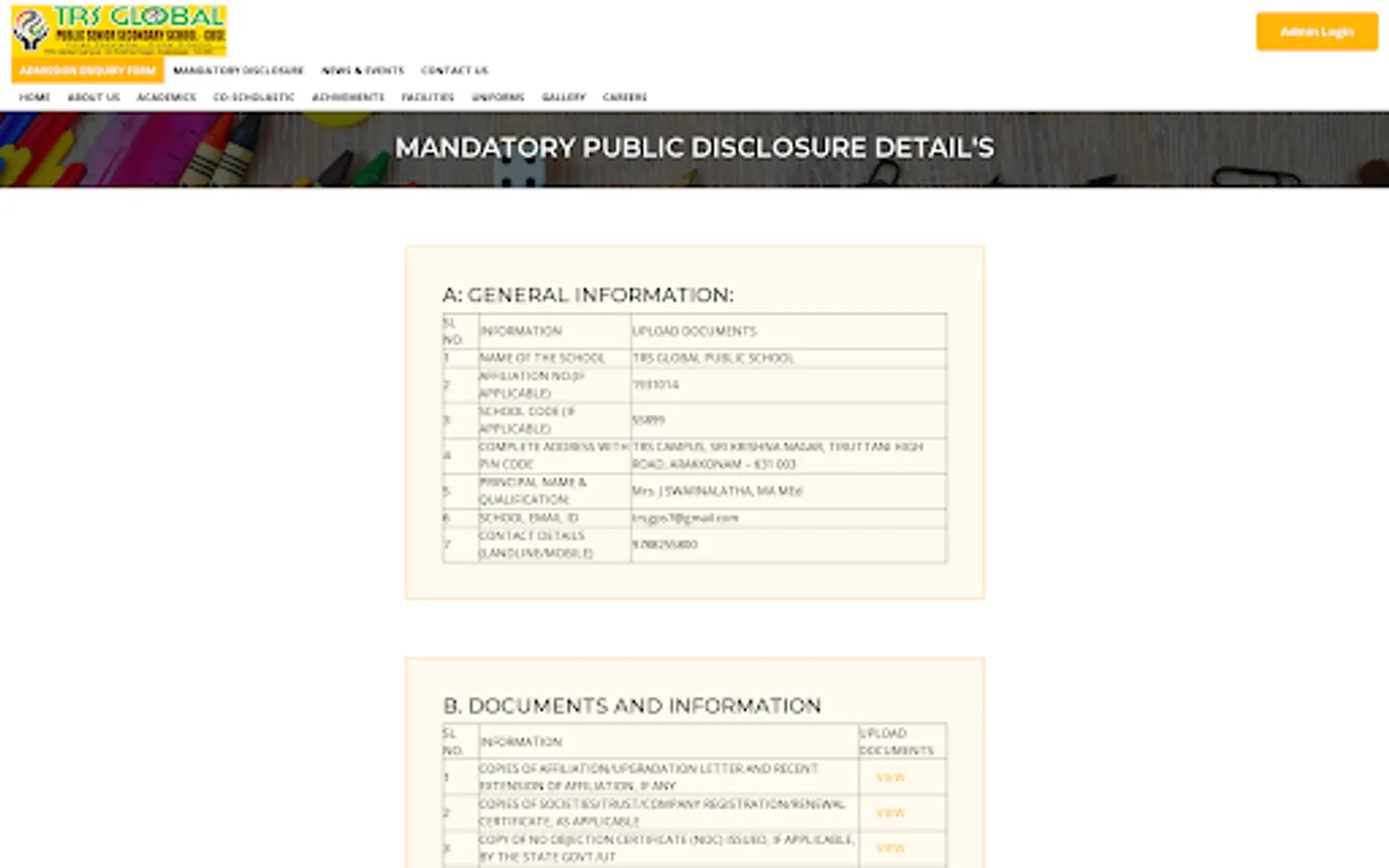The image size is (1389, 868).
Task: Select 'Complete Address with Pin Code' cell
Action: [x=555, y=456]
